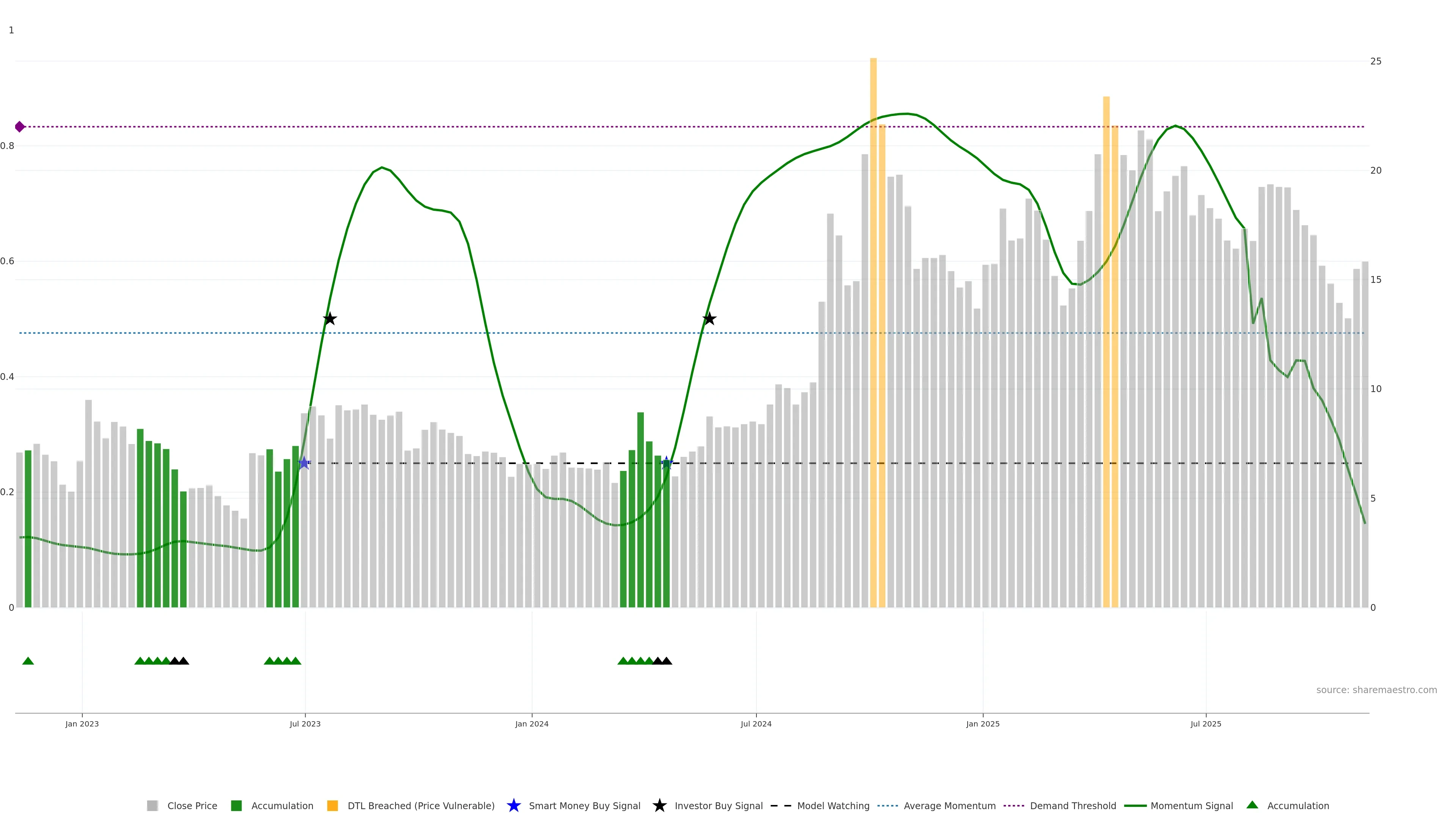Click the green triangle icon in the legend
This screenshot has width=1456, height=819.
[1252, 805]
